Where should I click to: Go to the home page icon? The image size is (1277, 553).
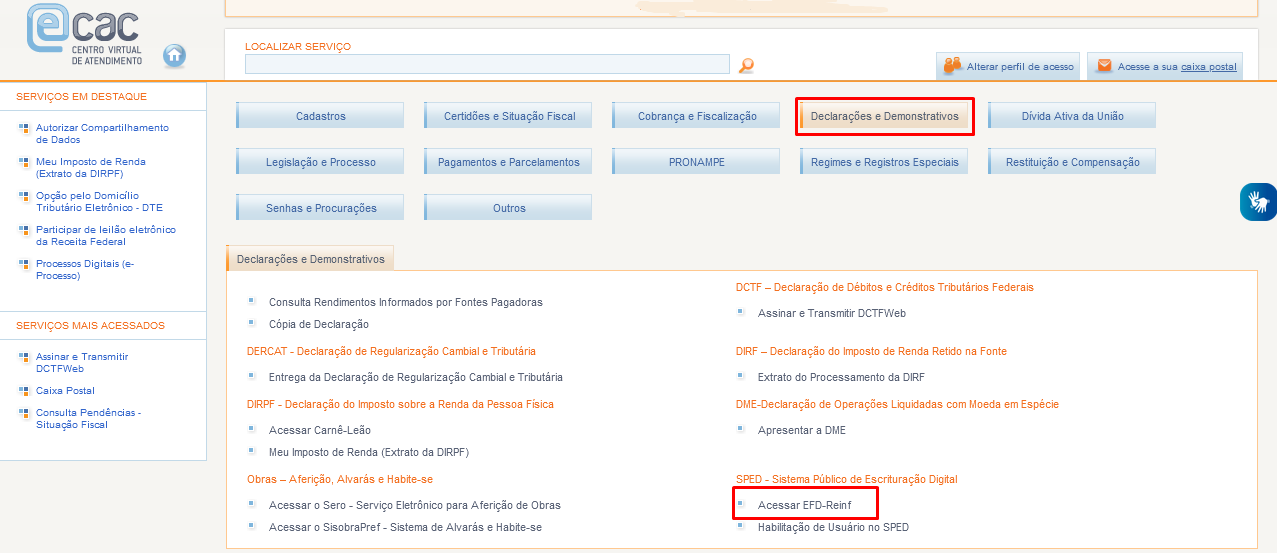point(175,55)
